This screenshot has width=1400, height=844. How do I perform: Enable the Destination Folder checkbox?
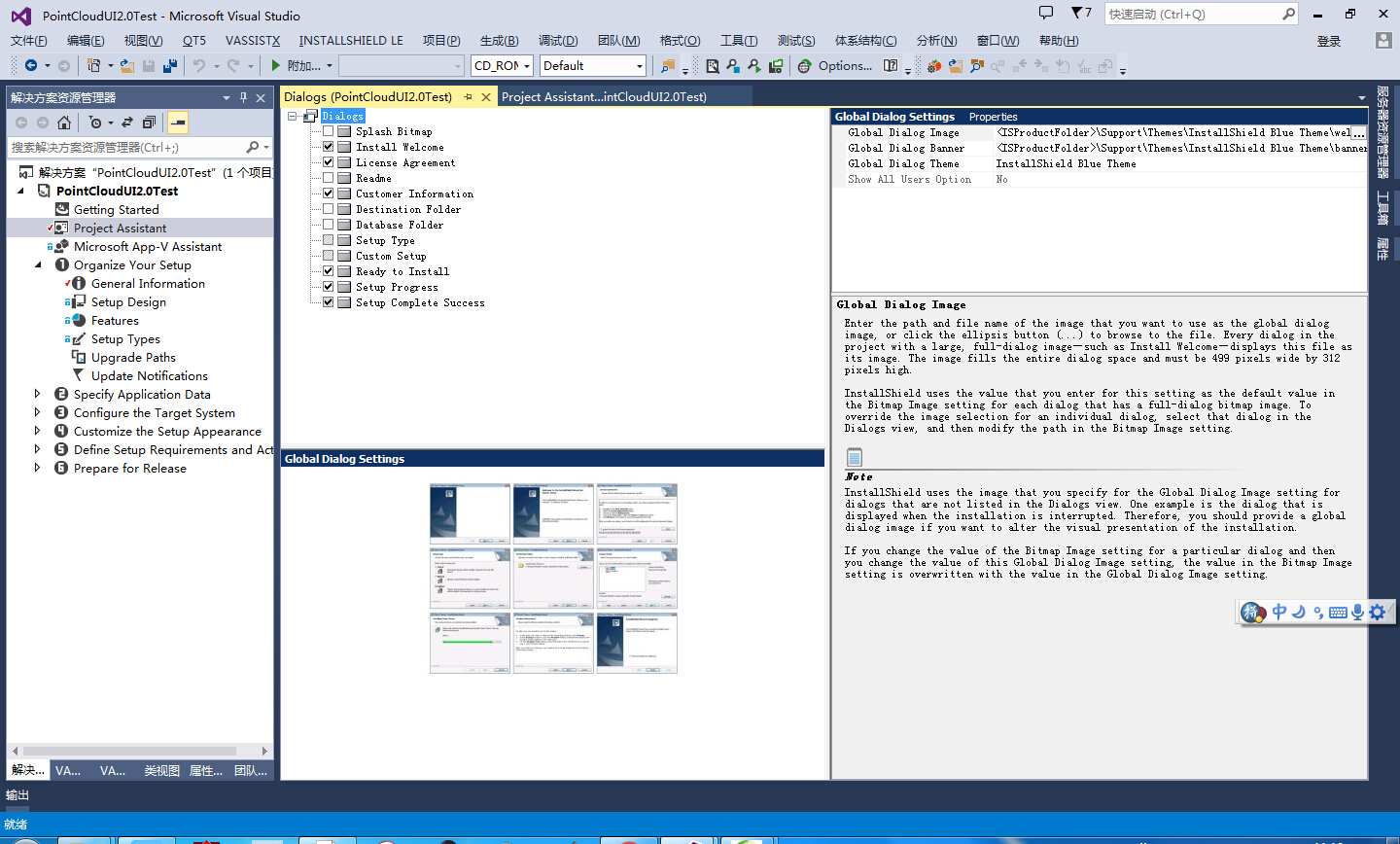329,209
